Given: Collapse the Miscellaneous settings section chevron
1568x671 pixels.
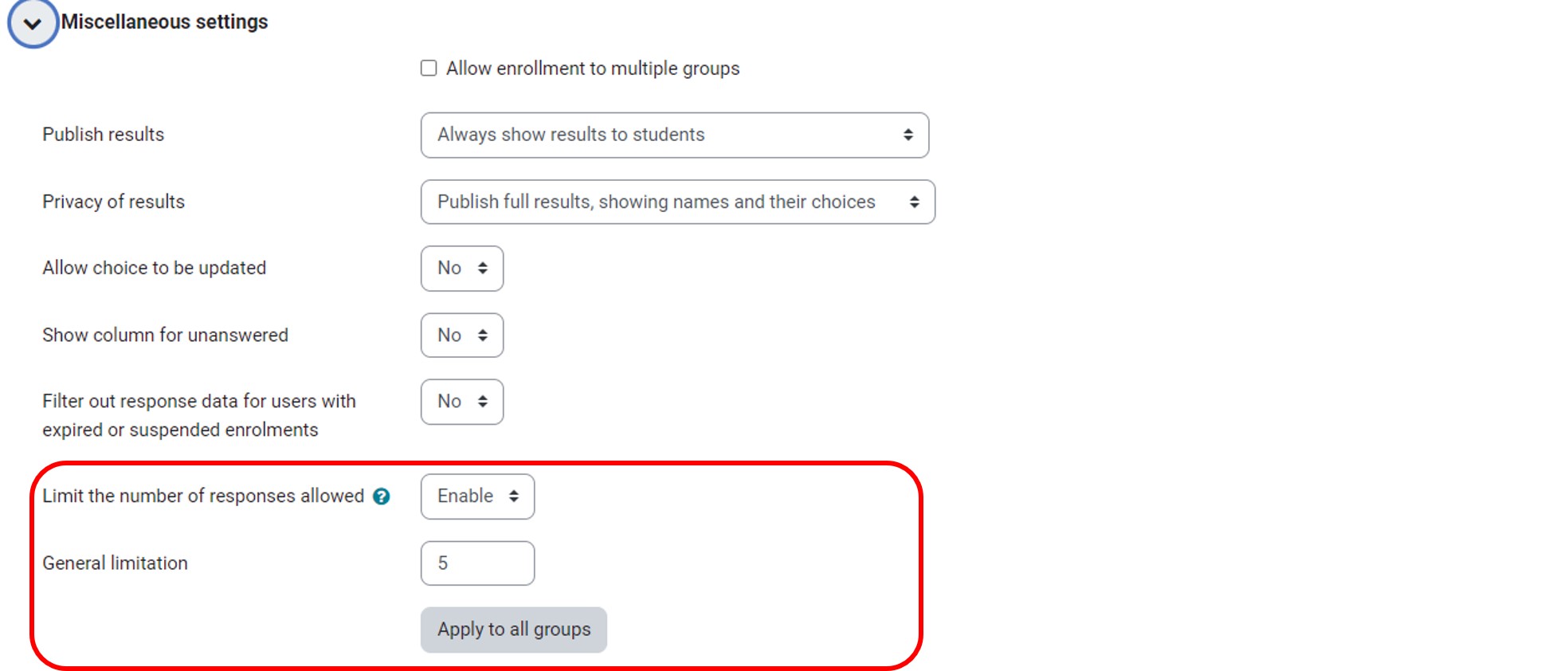Looking at the screenshot, I should point(33,23).
